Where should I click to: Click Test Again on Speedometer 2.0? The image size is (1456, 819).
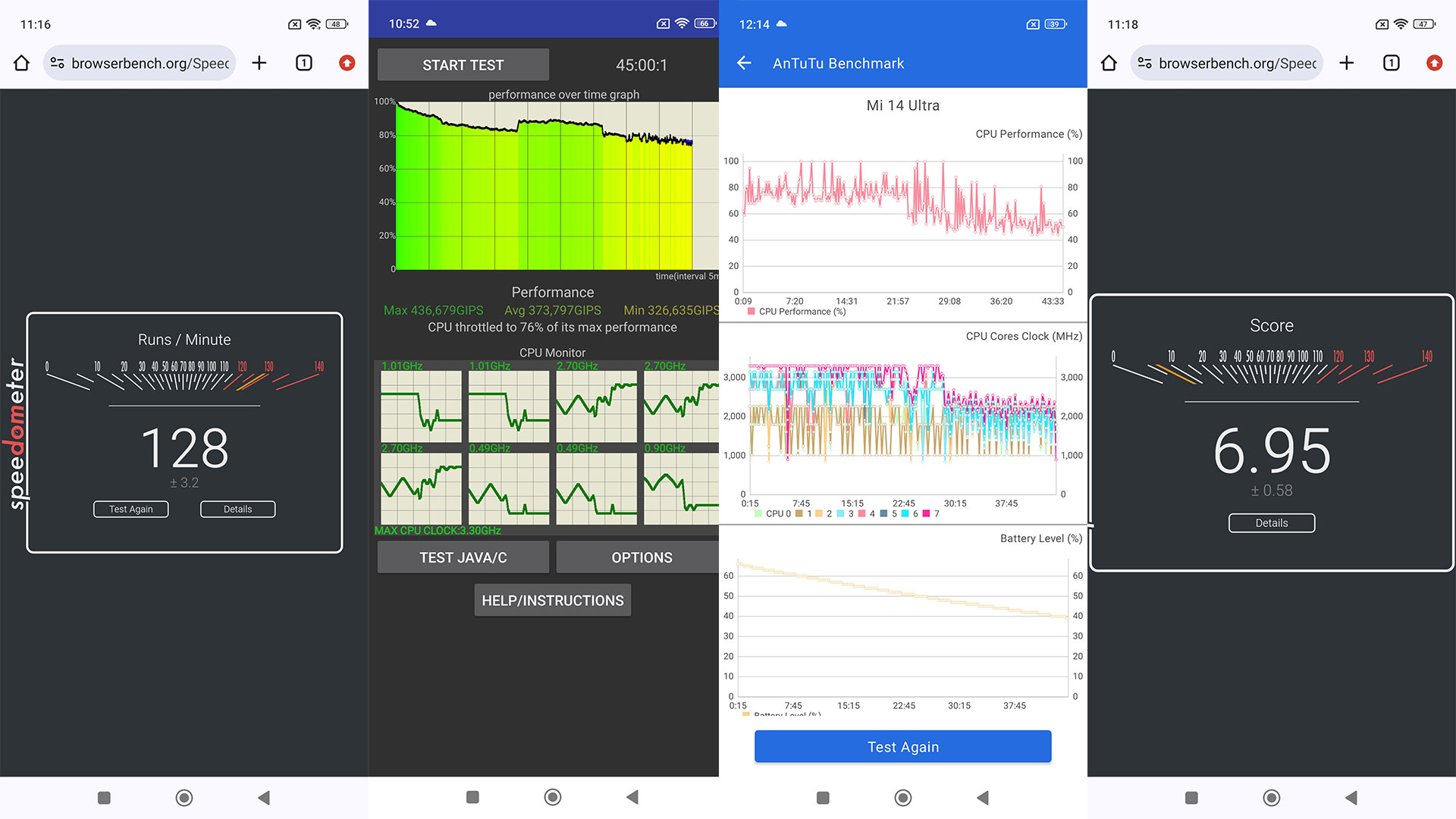[x=131, y=508]
